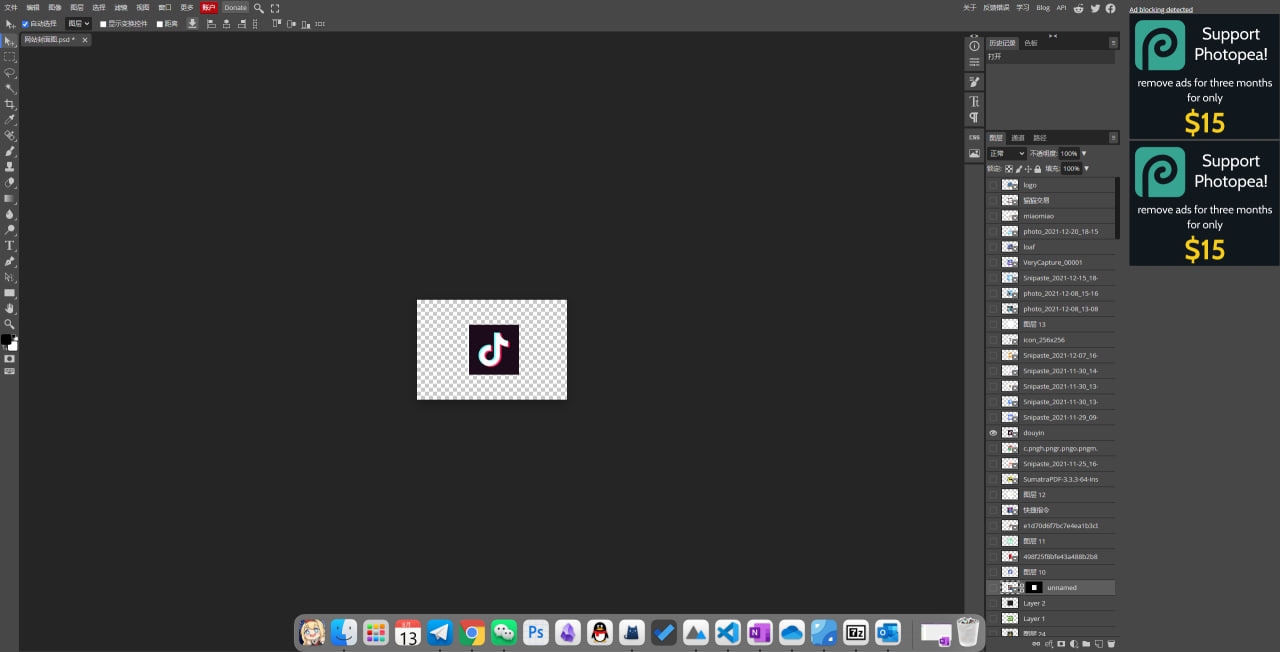Click the lock all padlock icon
Screen dimensions: 1280x652
pos(1037,169)
